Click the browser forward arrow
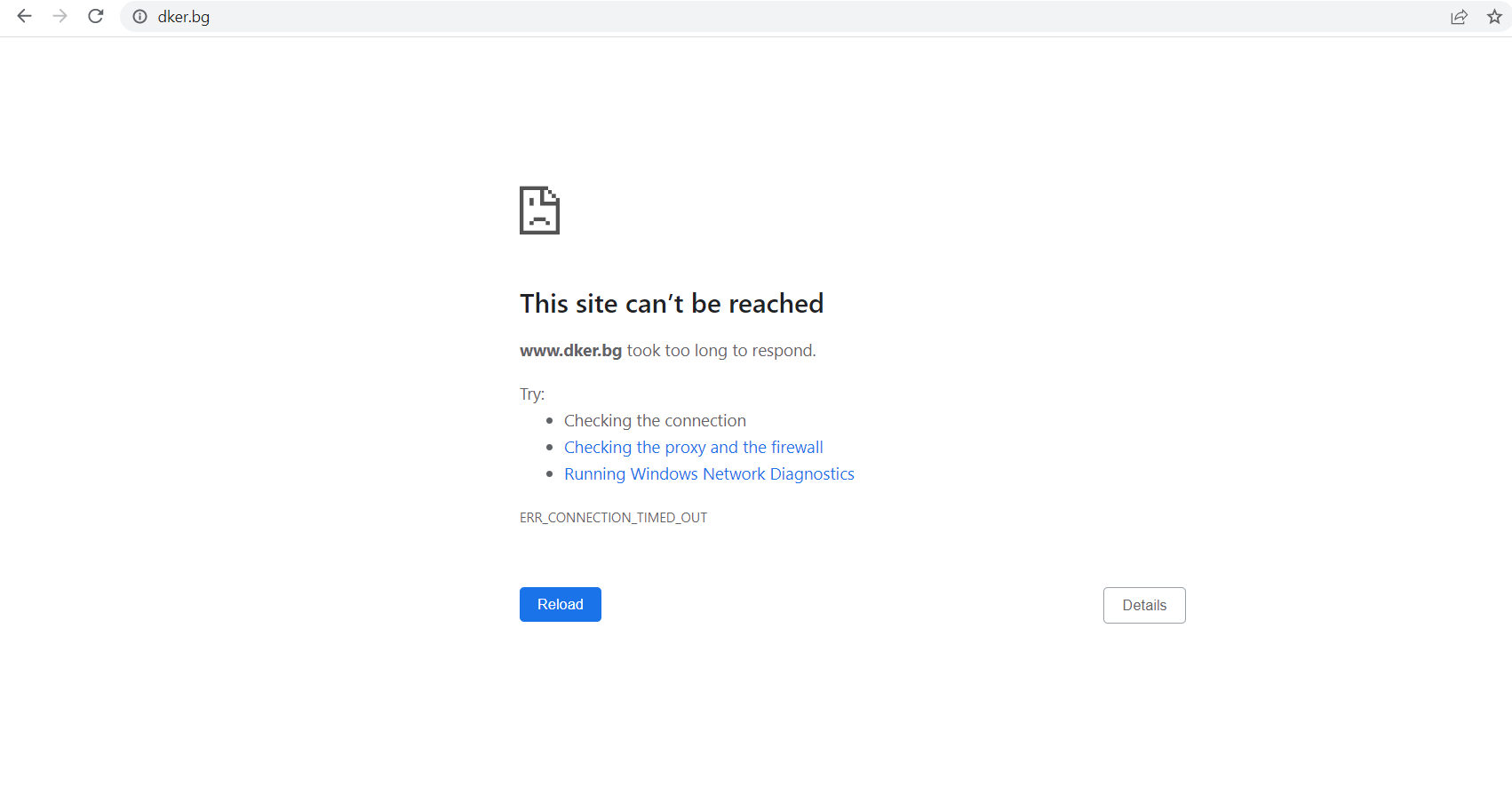This screenshot has width=1512, height=803. pyautogui.click(x=60, y=16)
